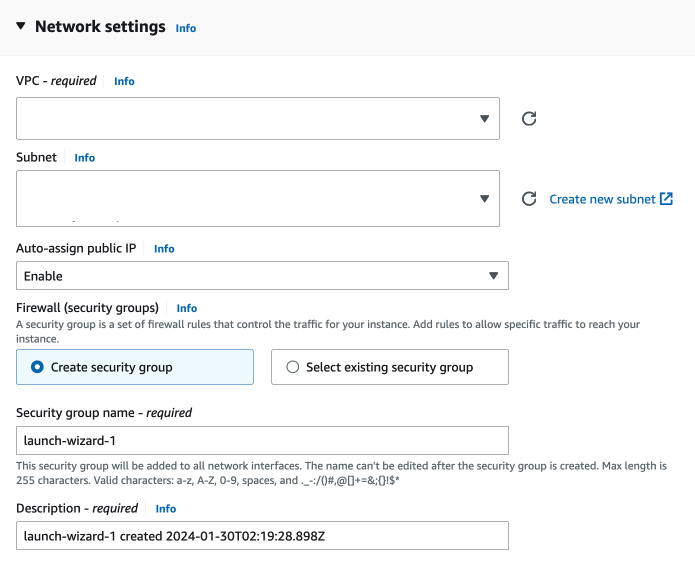Screen dimensions: 695x564
Task: Click the Security group name field
Action: 262,440
